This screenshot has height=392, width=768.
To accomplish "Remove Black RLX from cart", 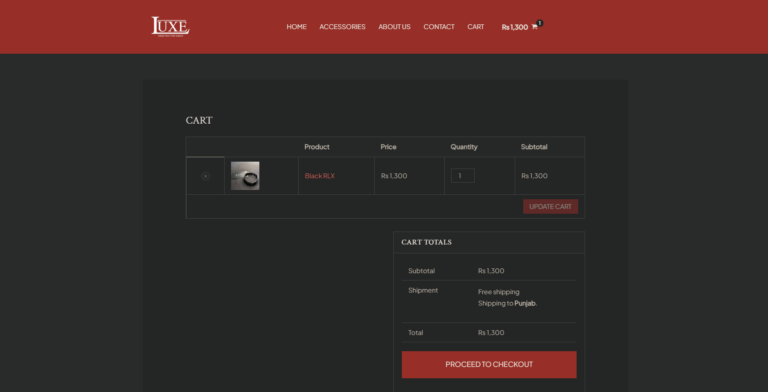I will [x=205, y=176].
